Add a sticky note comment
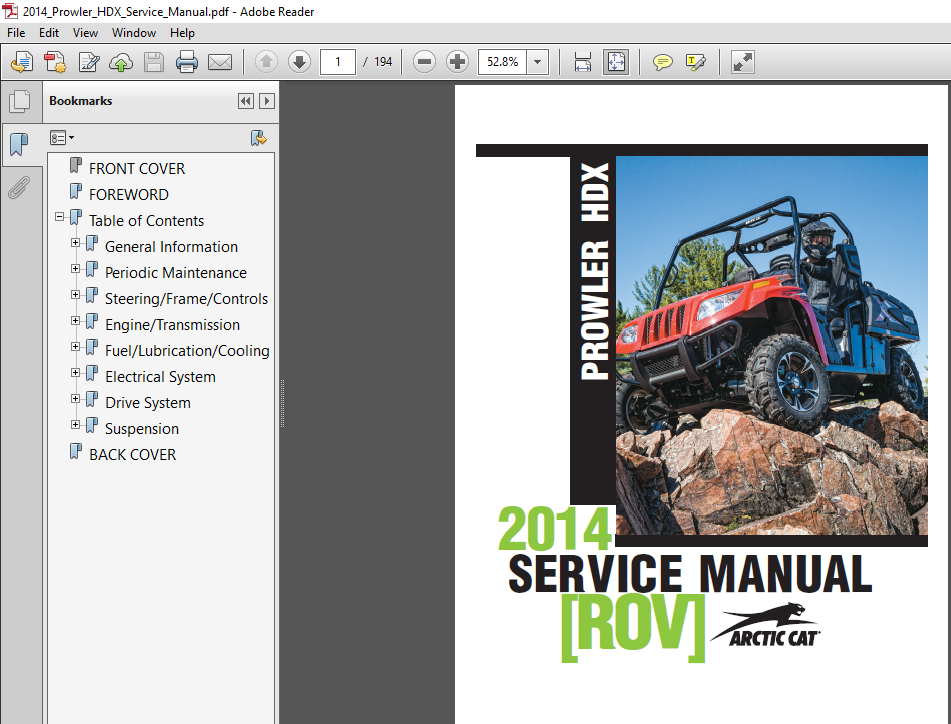This screenshot has width=951, height=724. pyautogui.click(x=662, y=62)
